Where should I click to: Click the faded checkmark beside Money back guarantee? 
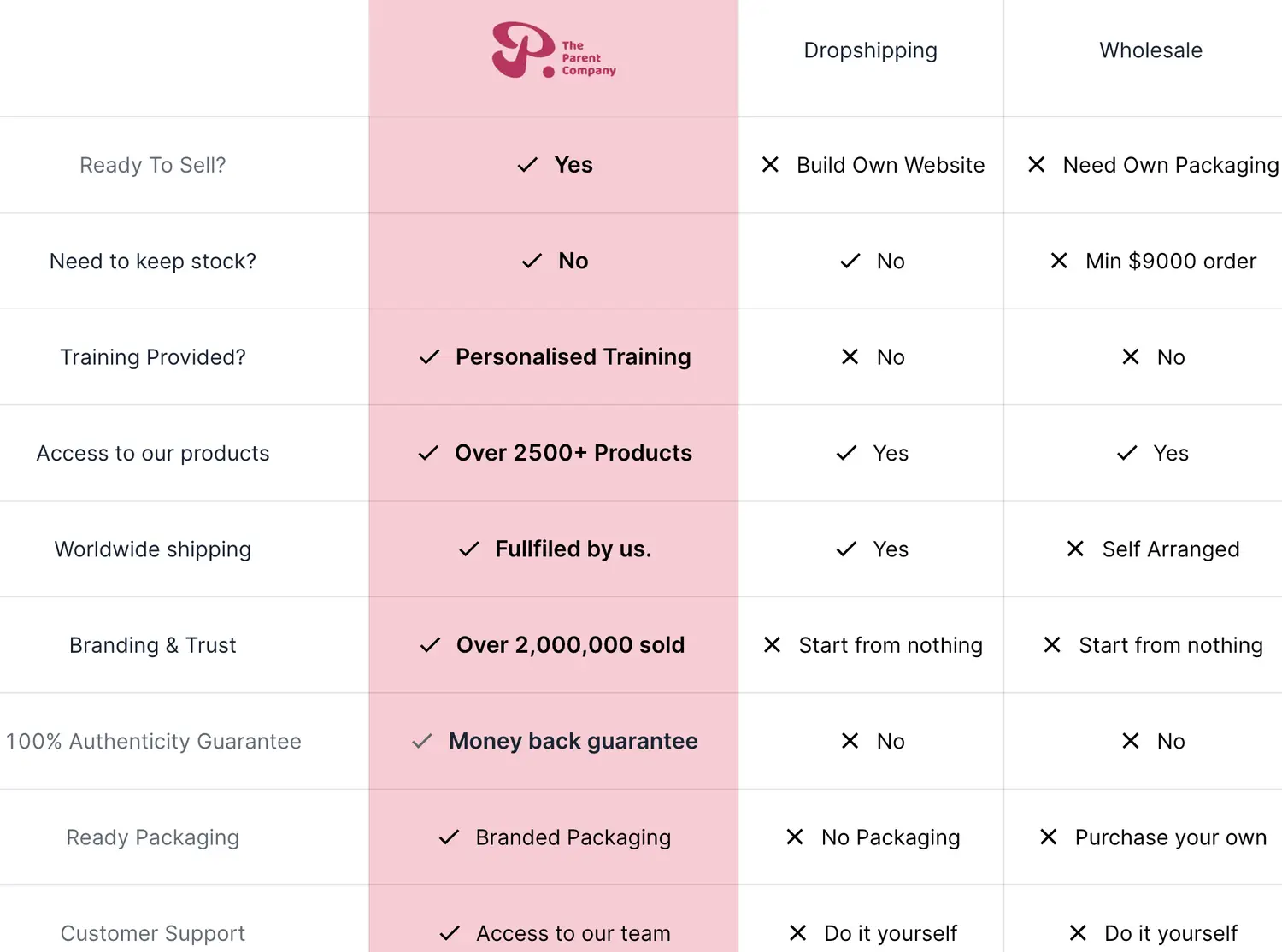(x=422, y=741)
